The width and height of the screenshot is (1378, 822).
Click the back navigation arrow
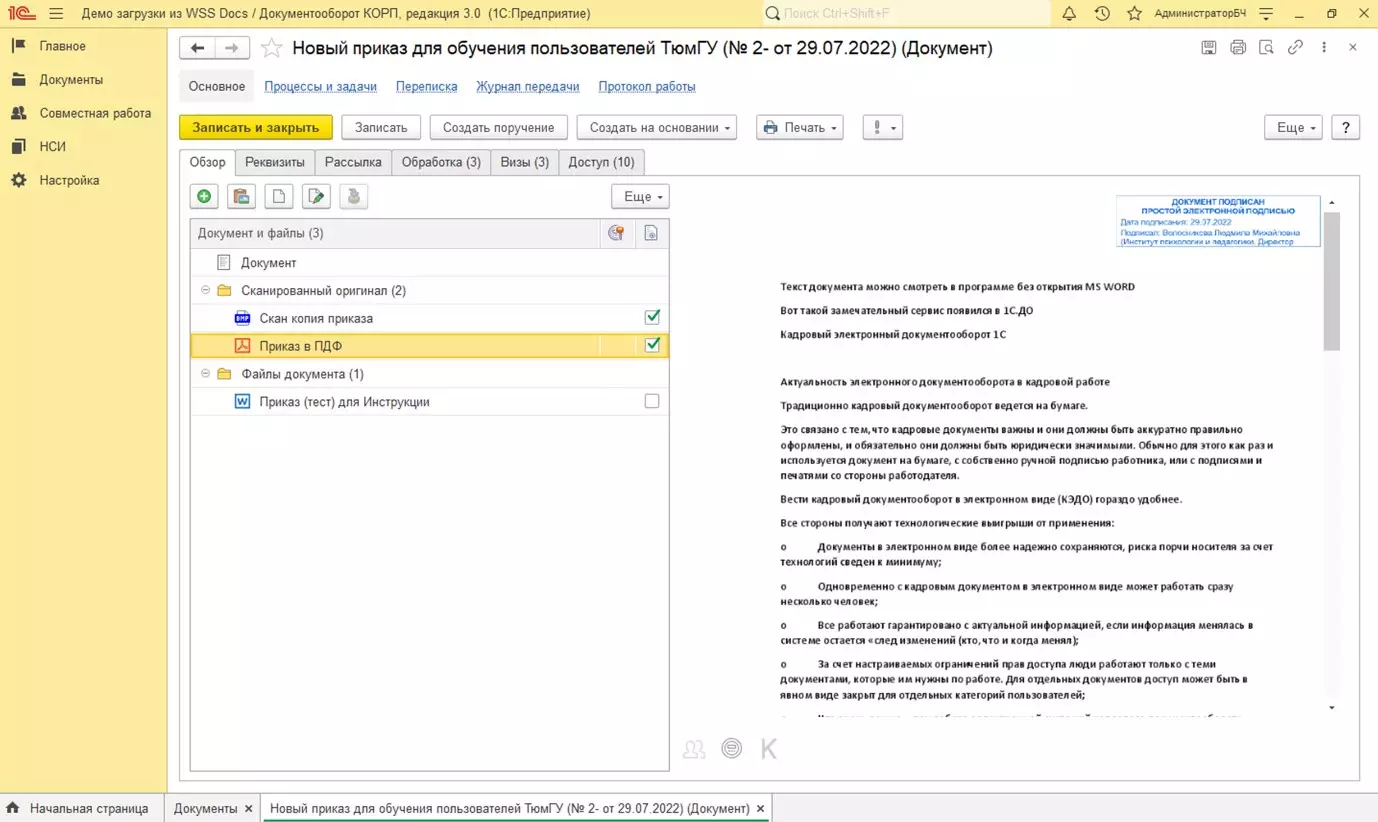point(197,48)
